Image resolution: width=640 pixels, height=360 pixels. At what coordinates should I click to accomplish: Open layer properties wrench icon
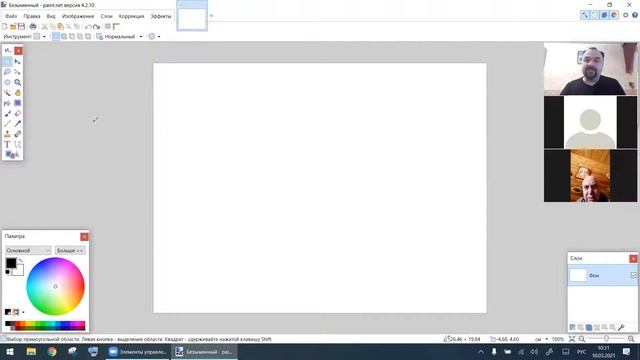[621, 327]
